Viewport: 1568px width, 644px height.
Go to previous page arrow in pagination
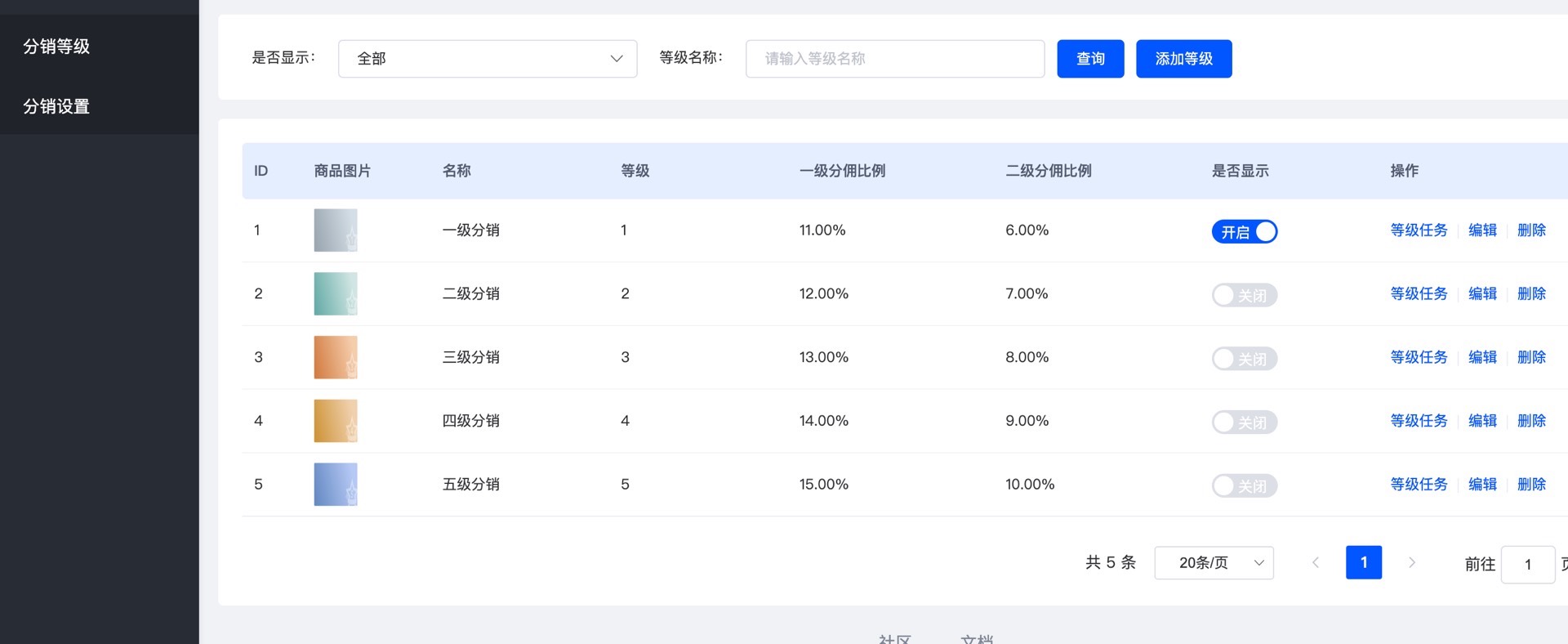click(x=1315, y=562)
